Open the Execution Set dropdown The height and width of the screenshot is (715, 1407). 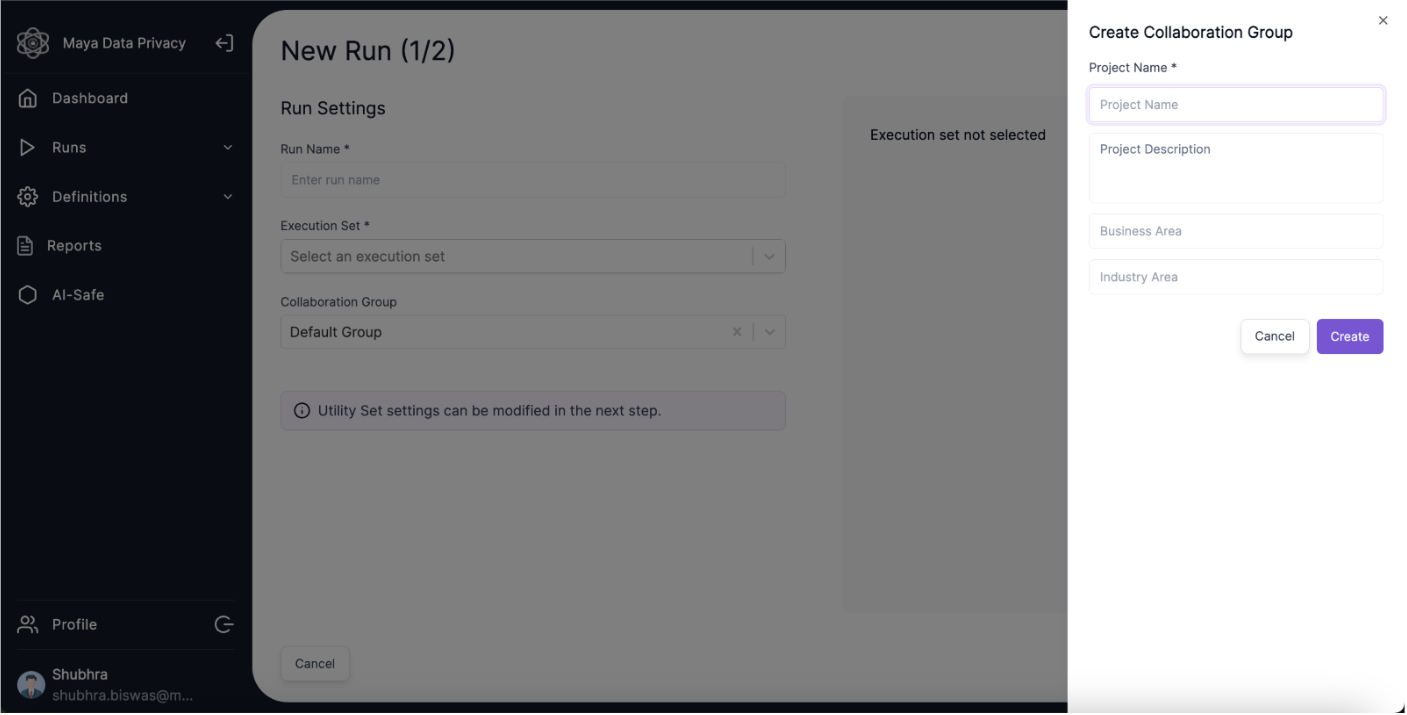pyautogui.click(x=769, y=256)
